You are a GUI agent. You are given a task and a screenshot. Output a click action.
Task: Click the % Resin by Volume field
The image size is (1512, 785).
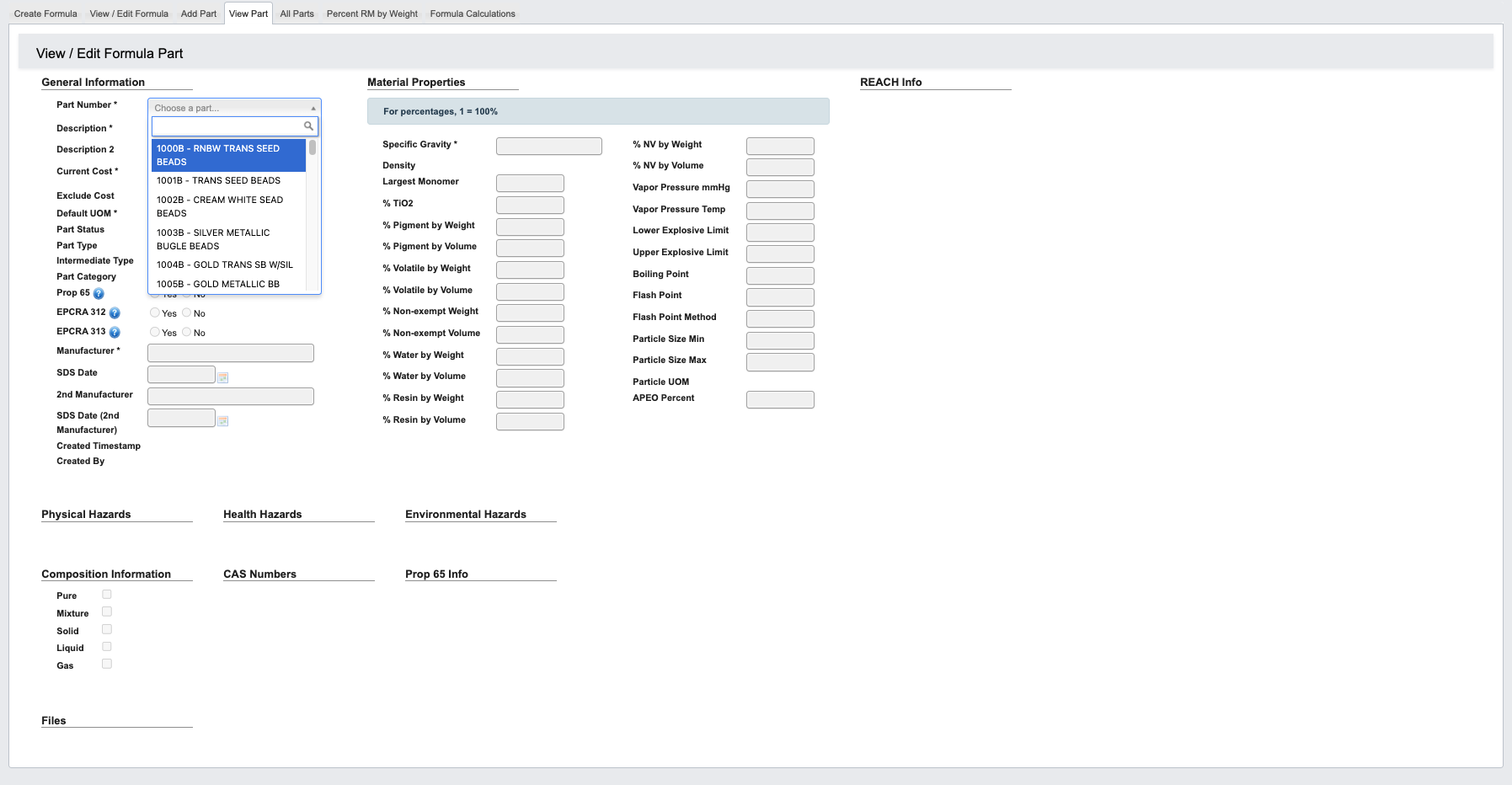click(x=530, y=422)
